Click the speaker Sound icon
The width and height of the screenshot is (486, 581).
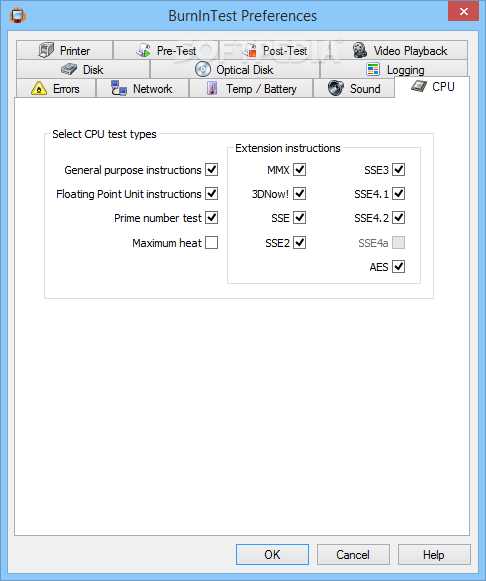click(x=336, y=88)
